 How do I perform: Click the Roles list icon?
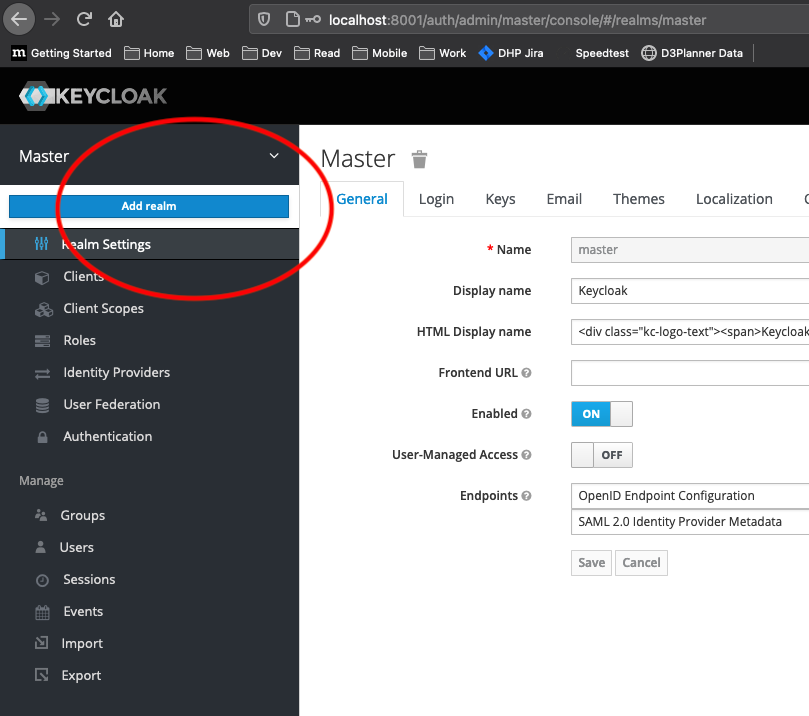(x=42, y=341)
